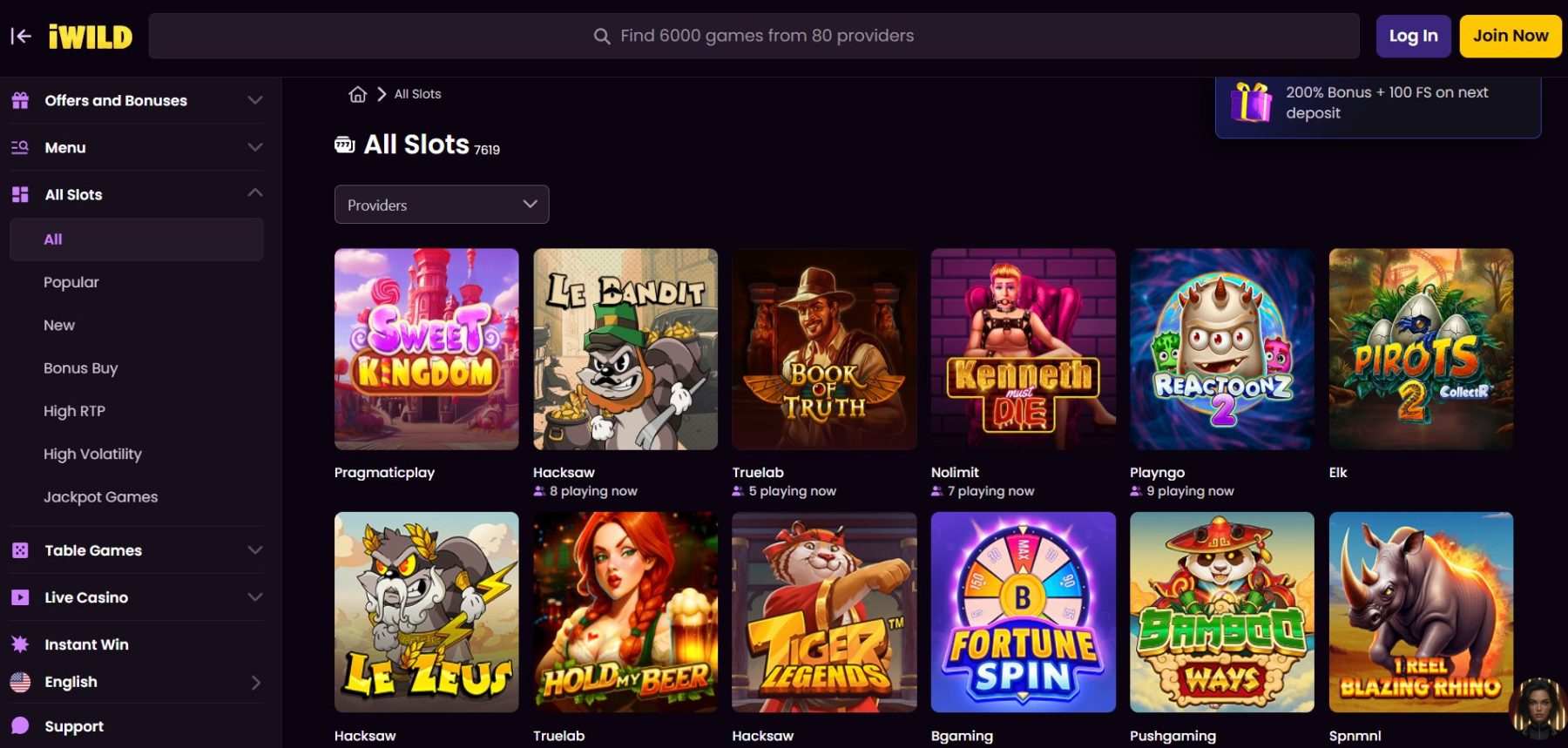Viewport: 1568px width, 748px height.
Task: Open the Providers dropdown
Action: [x=442, y=205]
